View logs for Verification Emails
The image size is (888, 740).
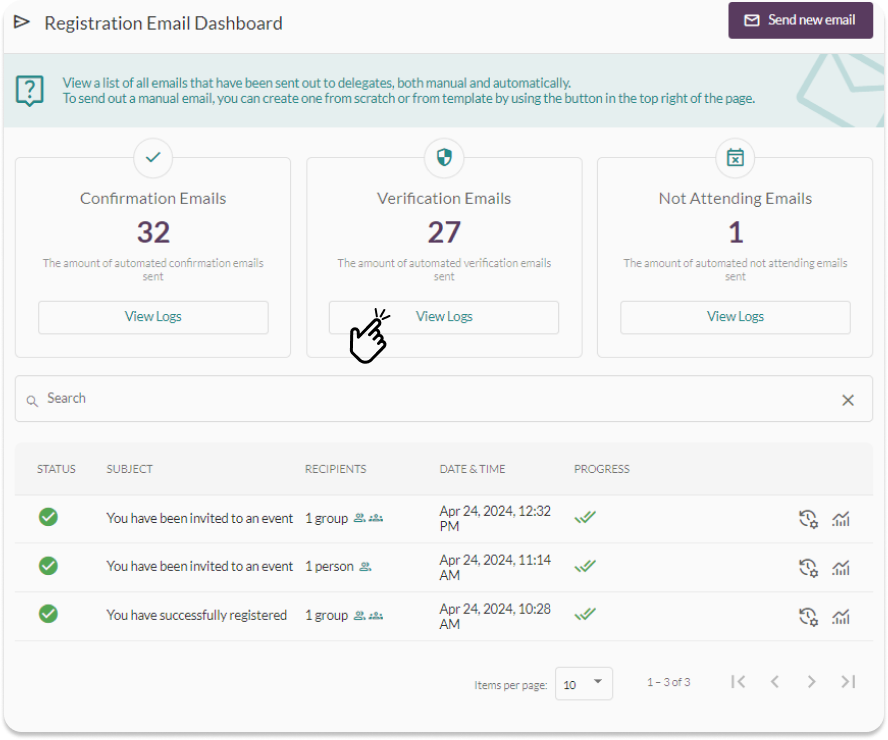click(444, 317)
